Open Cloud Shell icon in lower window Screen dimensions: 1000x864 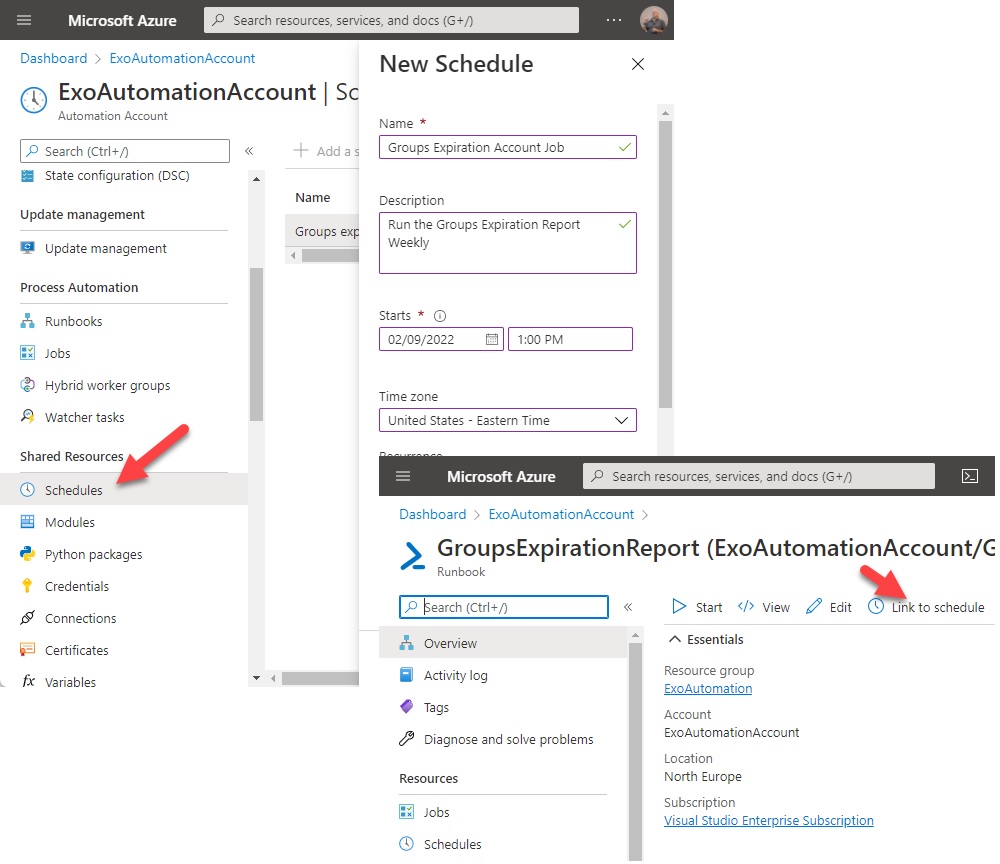[969, 476]
